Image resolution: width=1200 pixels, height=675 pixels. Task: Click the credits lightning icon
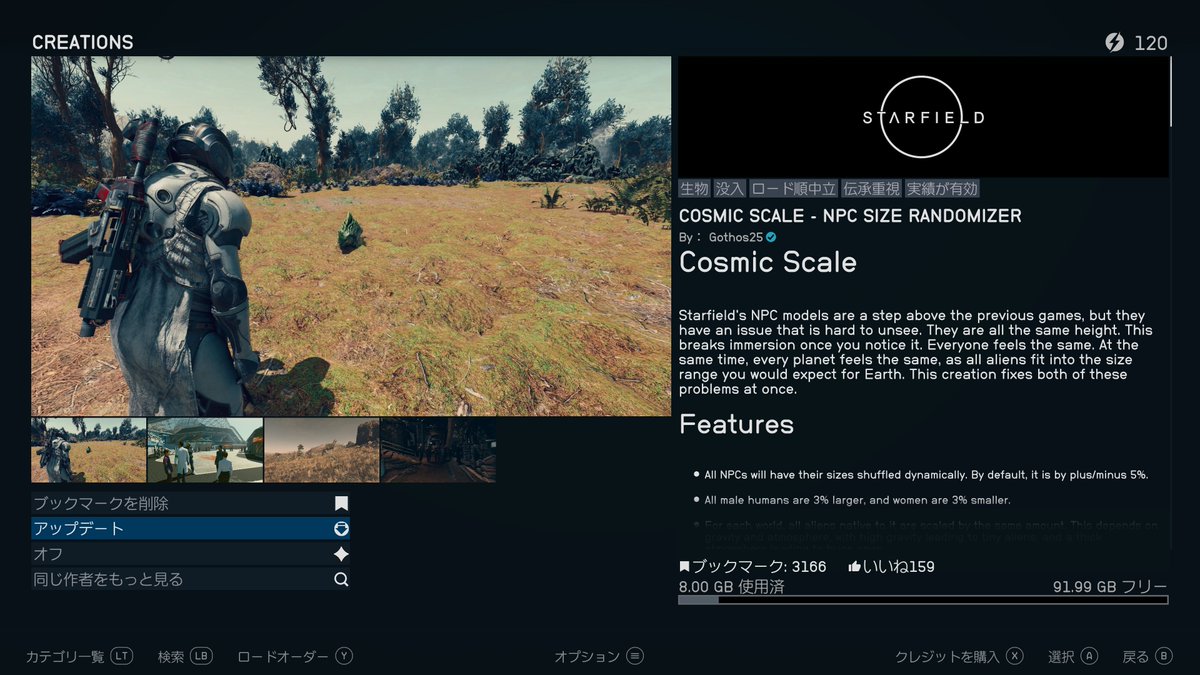(x=1114, y=42)
